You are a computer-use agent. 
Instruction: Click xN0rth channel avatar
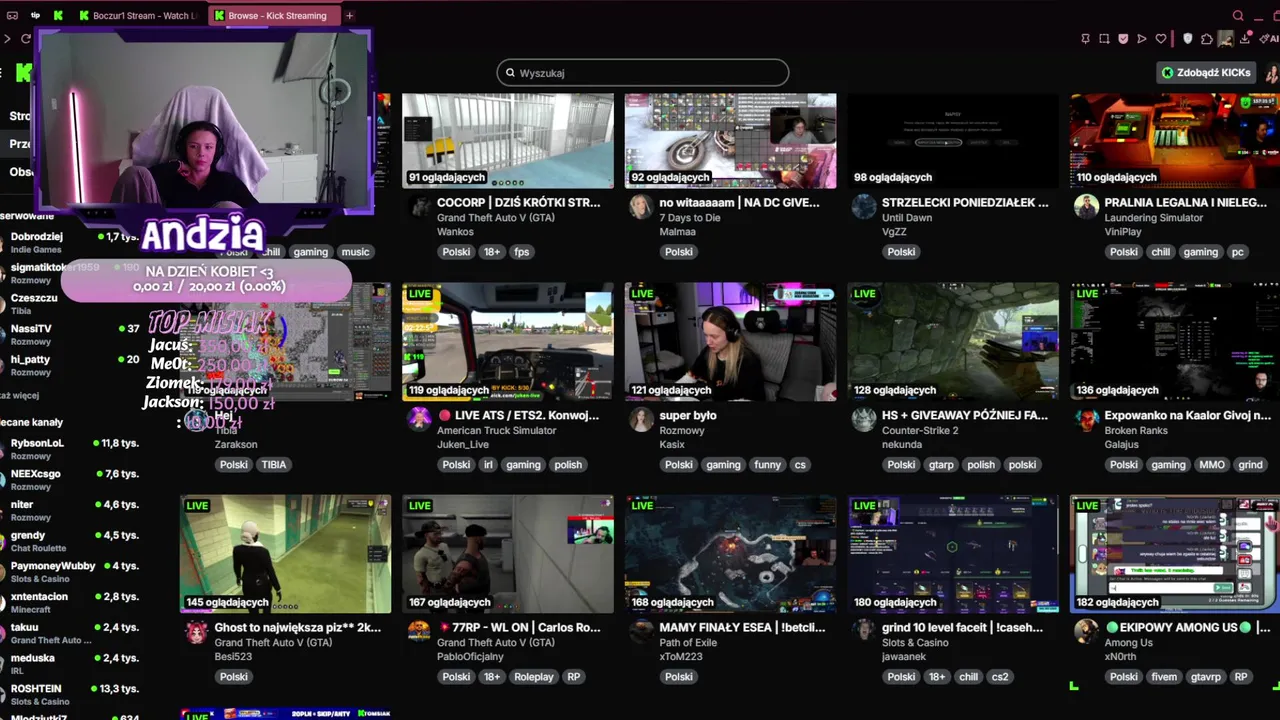(x=1086, y=632)
